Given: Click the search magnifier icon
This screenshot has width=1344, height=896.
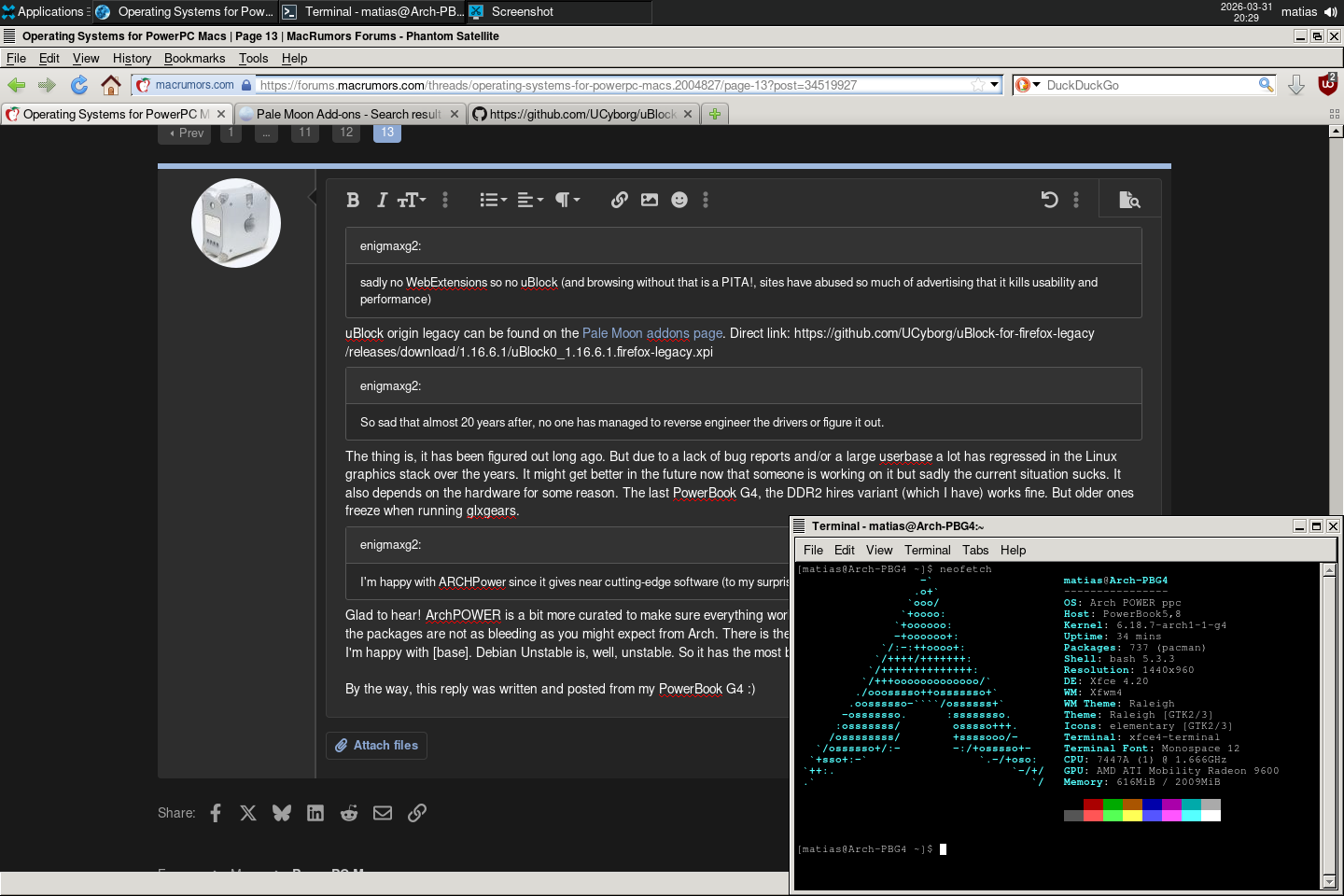Looking at the screenshot, I should click(1266, 85).
